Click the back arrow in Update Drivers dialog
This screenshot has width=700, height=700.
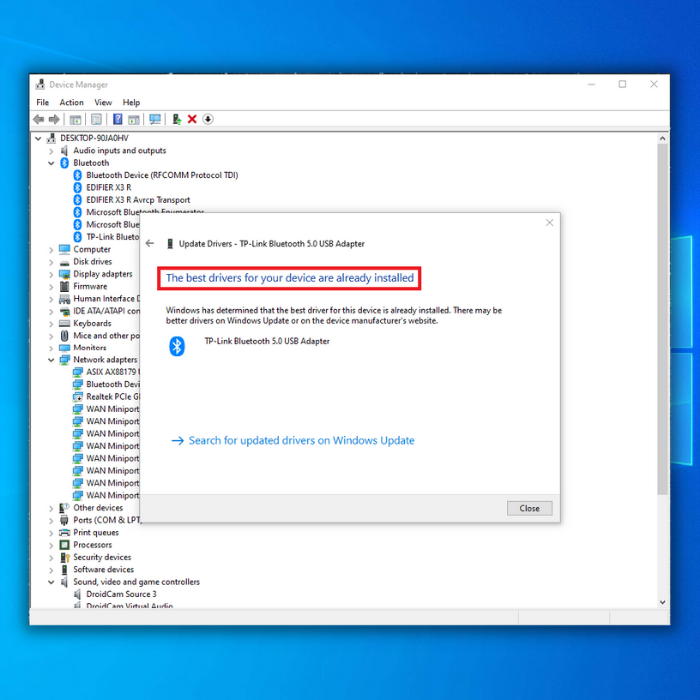pyautogui.click(x=150, y=243)
